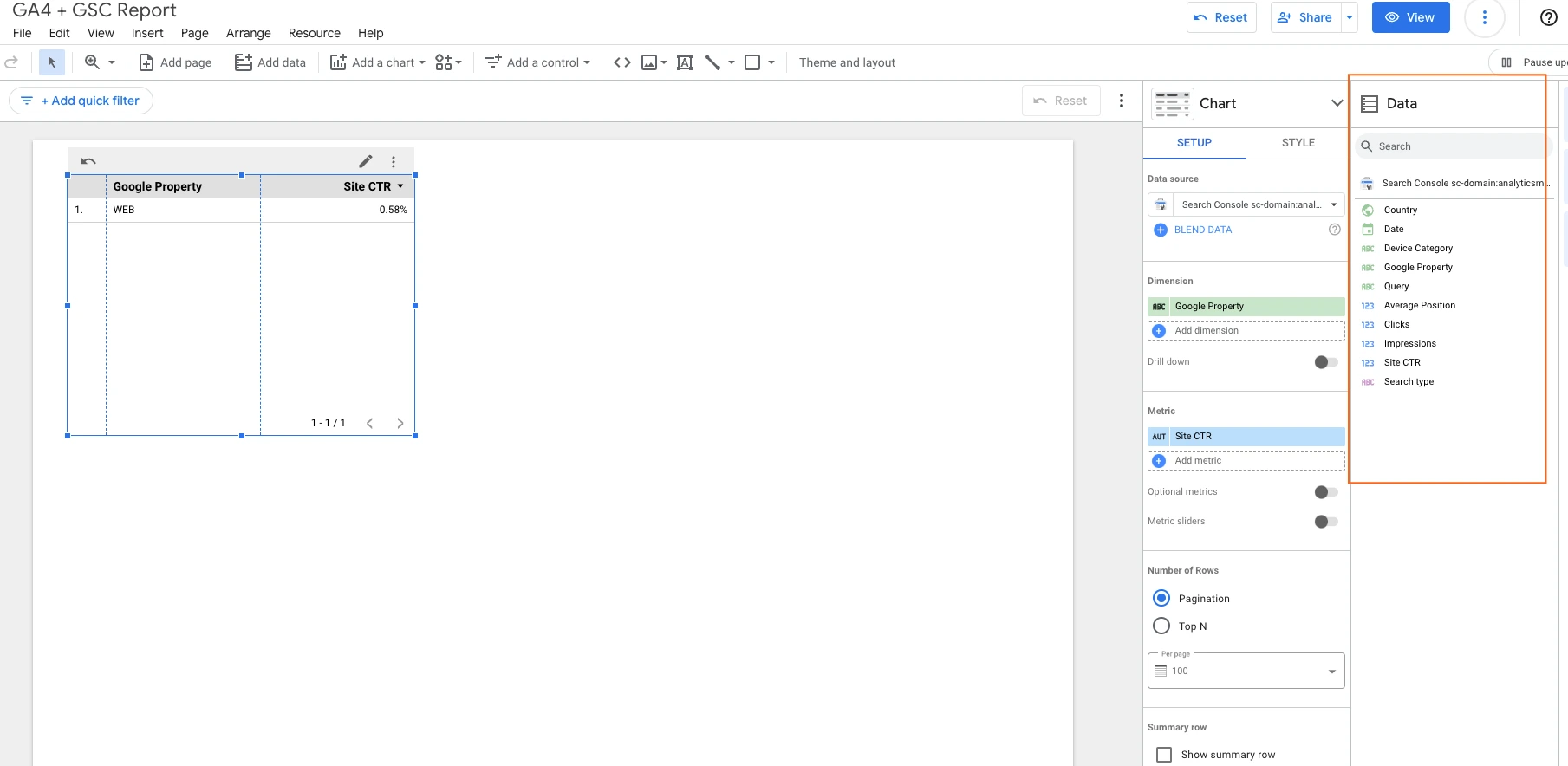Open the report more options menu
The image size is (1568, 766).
tap(1485, 17)
